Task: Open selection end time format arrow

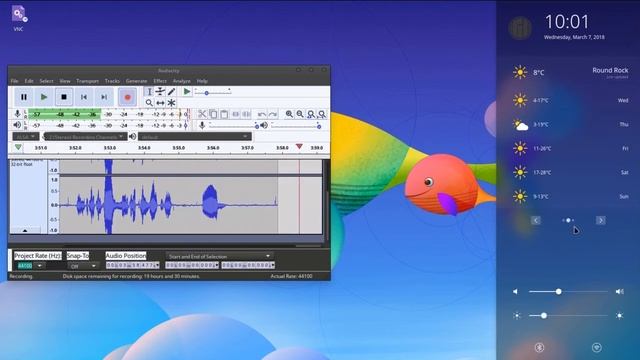Action: pos(273,265)
